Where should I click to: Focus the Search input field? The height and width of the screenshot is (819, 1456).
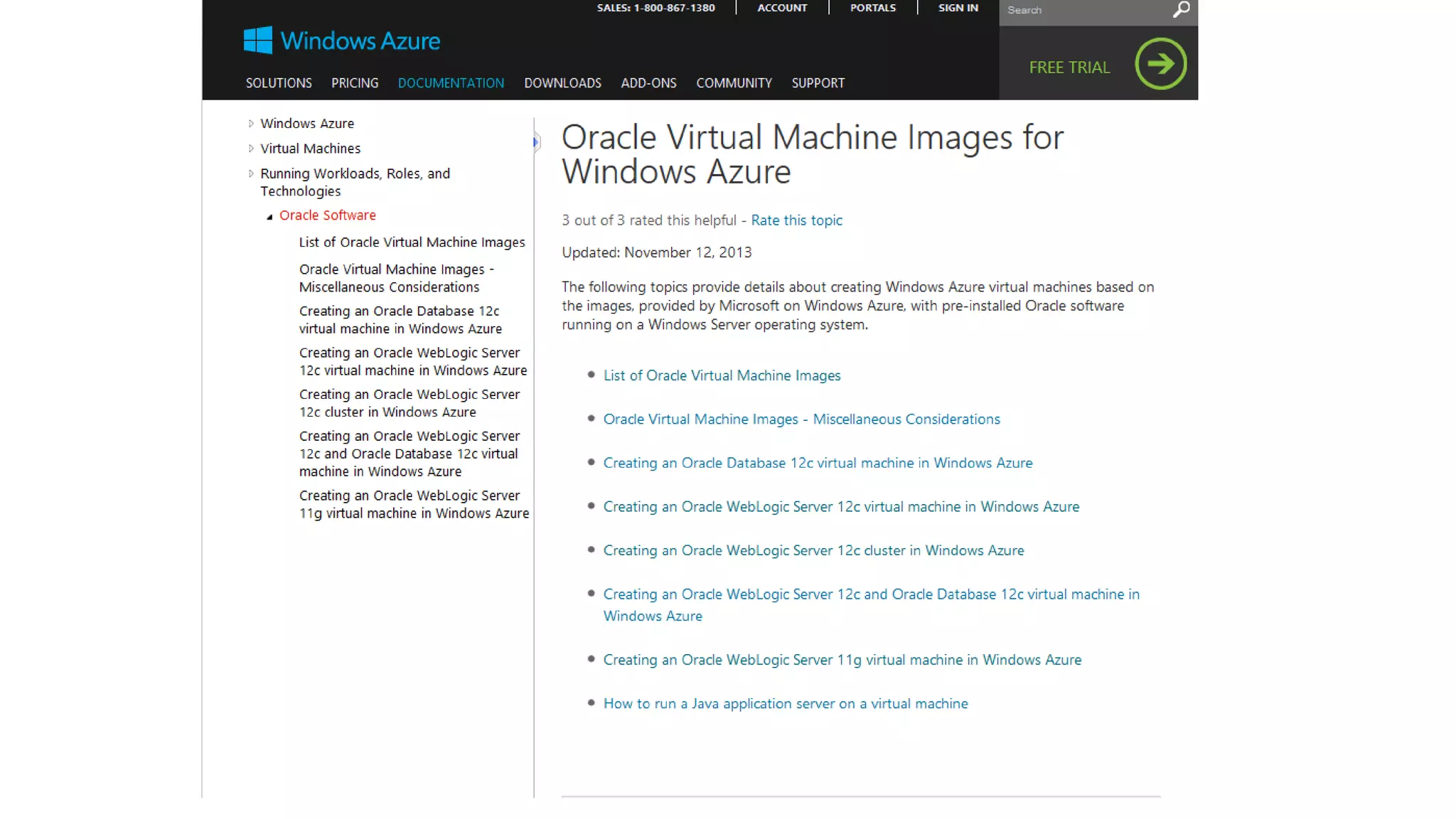(1084, 10)
